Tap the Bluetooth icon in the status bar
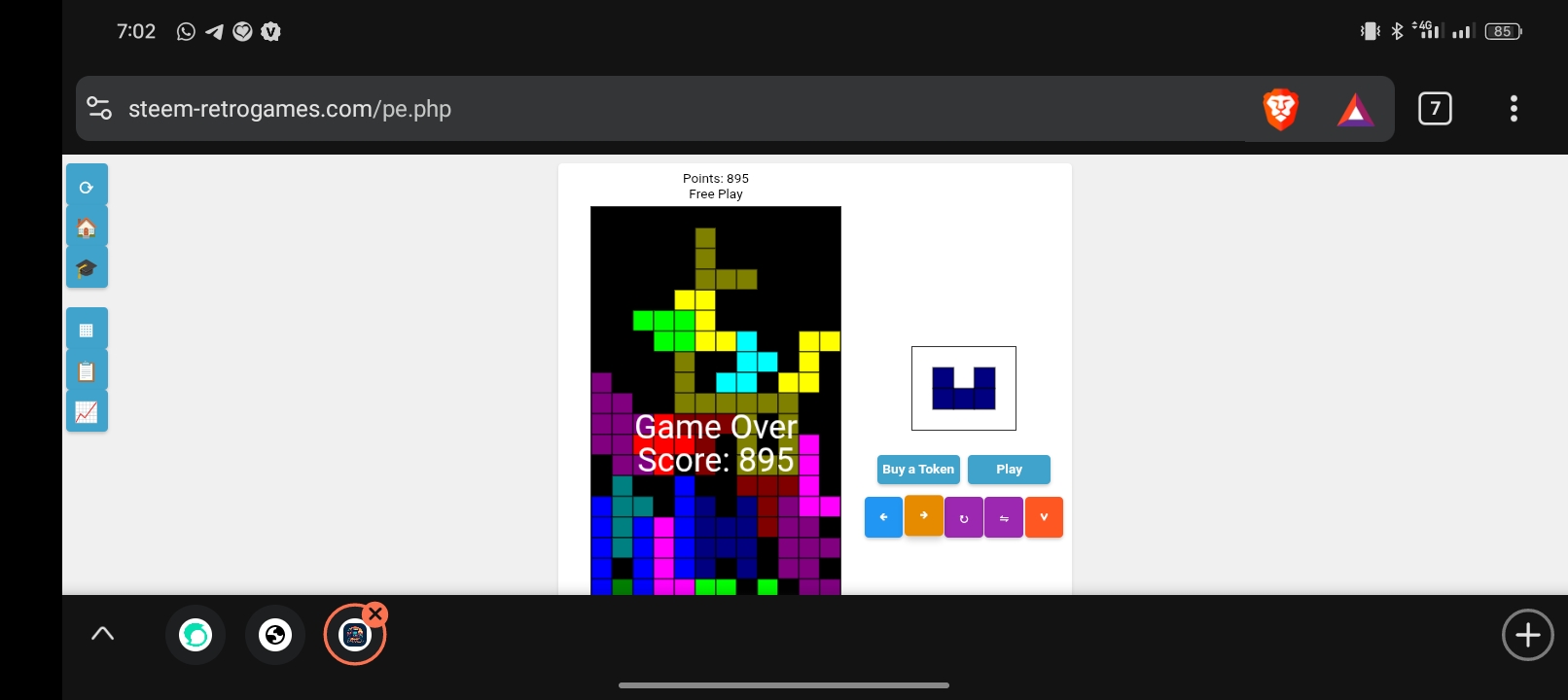The width and height of the screenshot is (1568, 700). [1397, 31]
